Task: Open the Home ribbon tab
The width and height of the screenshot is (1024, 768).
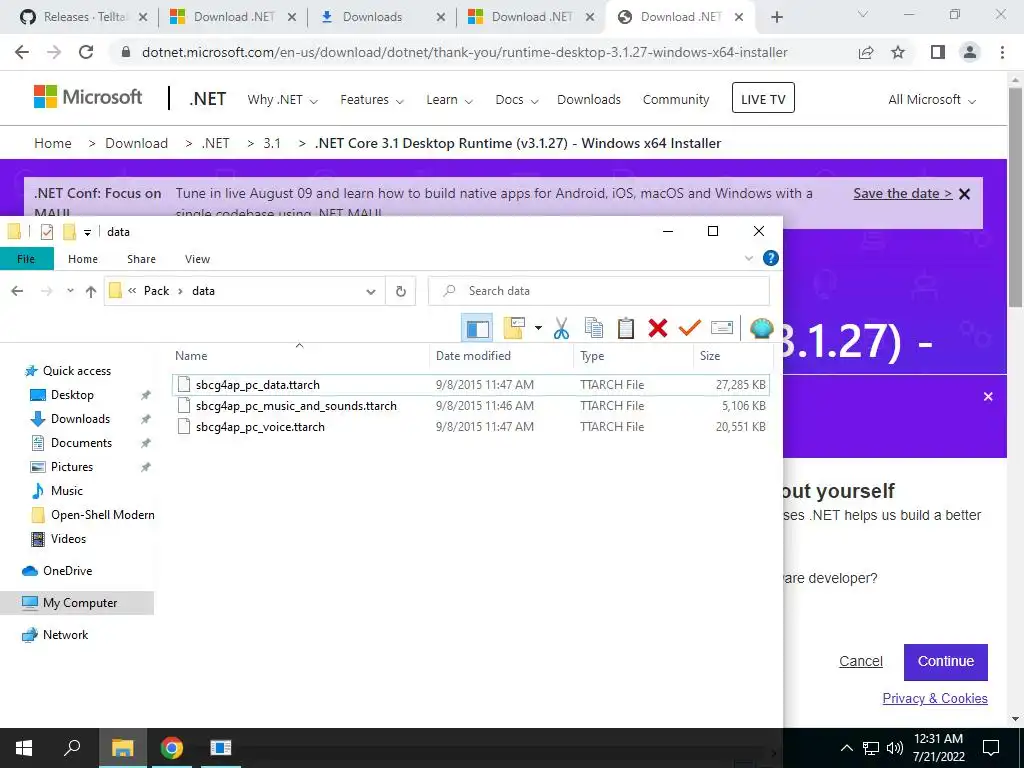Action: point(83,259)
